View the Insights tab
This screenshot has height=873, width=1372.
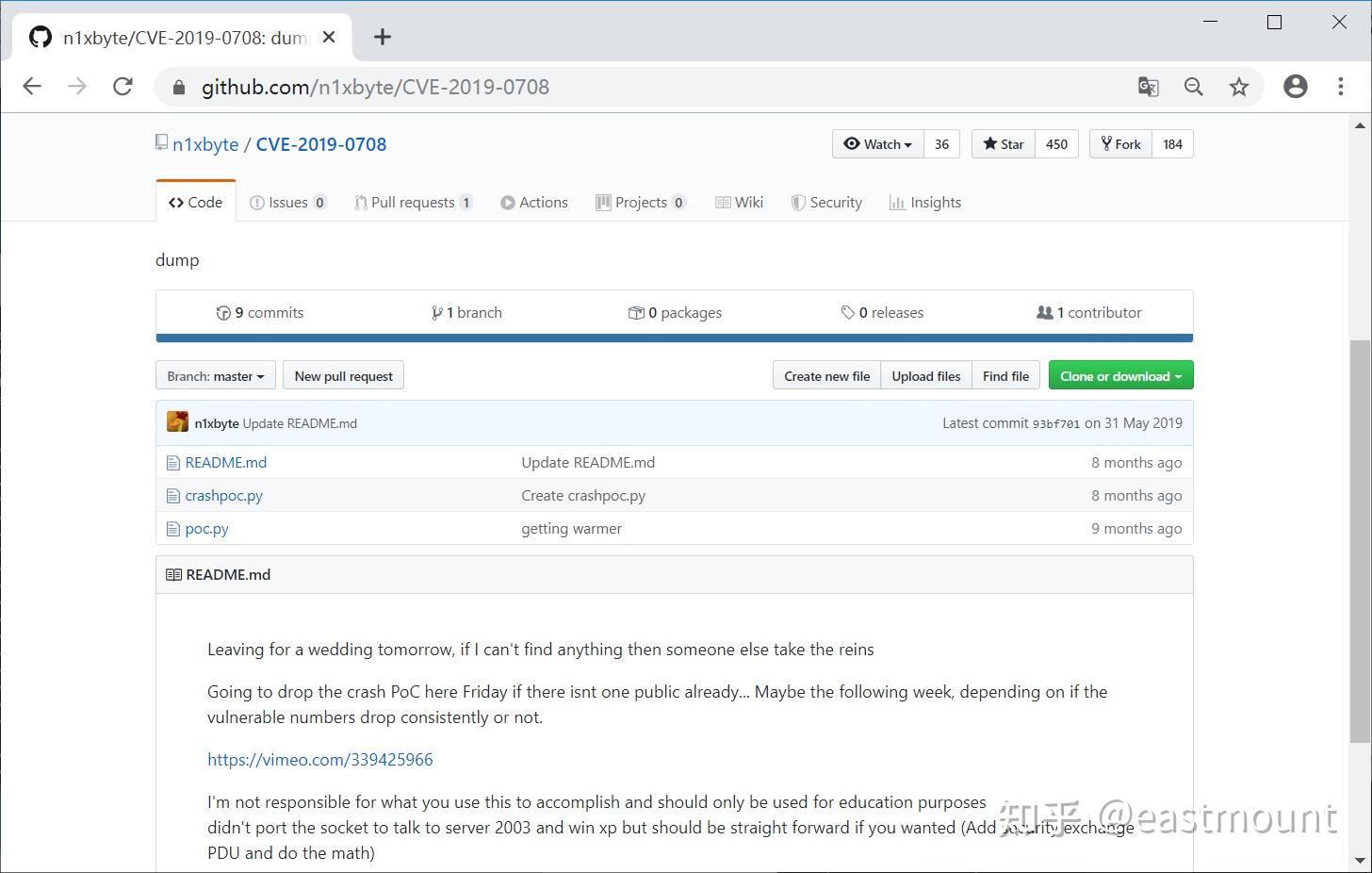pyautogui.click(x=925, y=202)
